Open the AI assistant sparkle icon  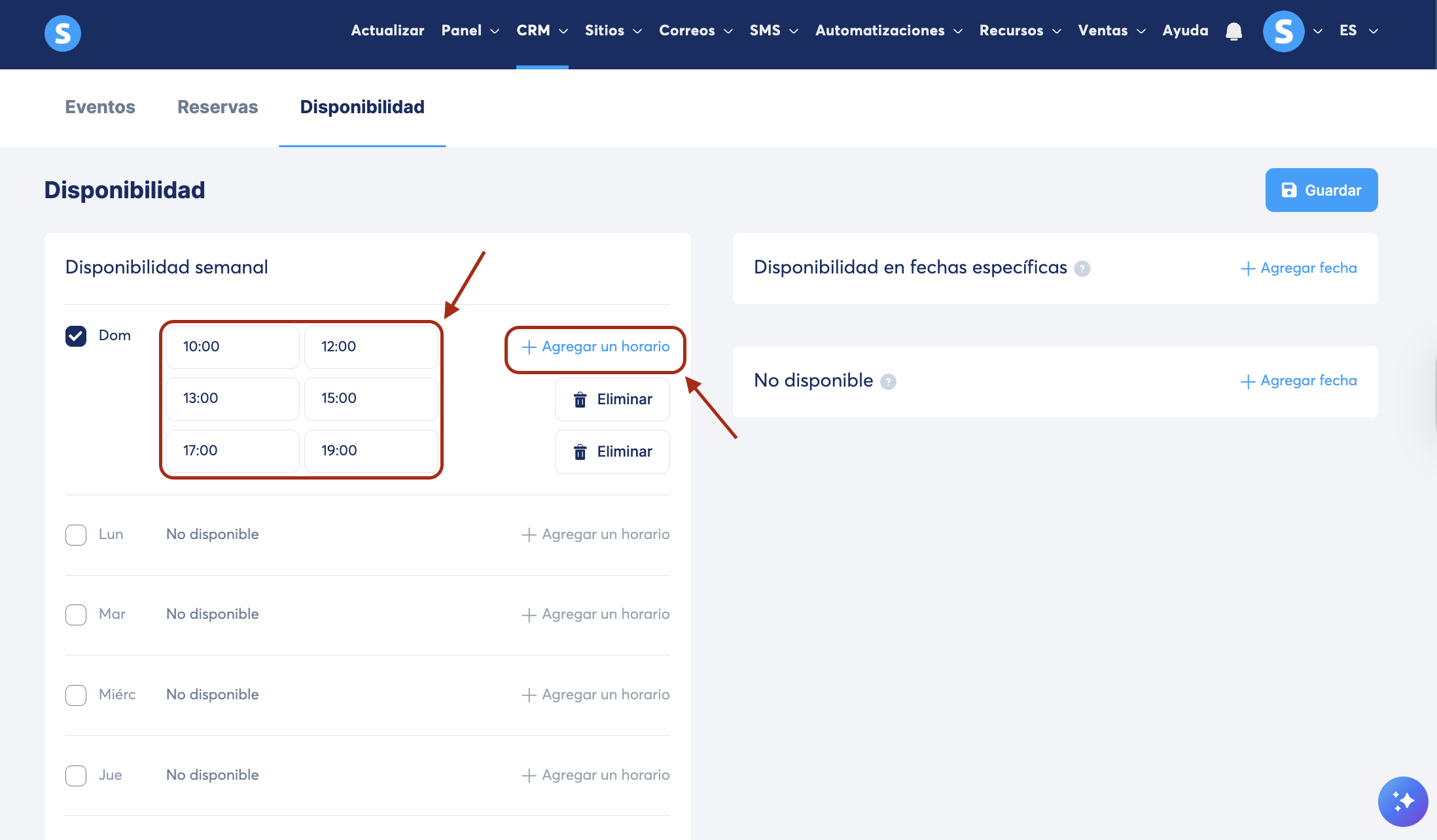1402,801
